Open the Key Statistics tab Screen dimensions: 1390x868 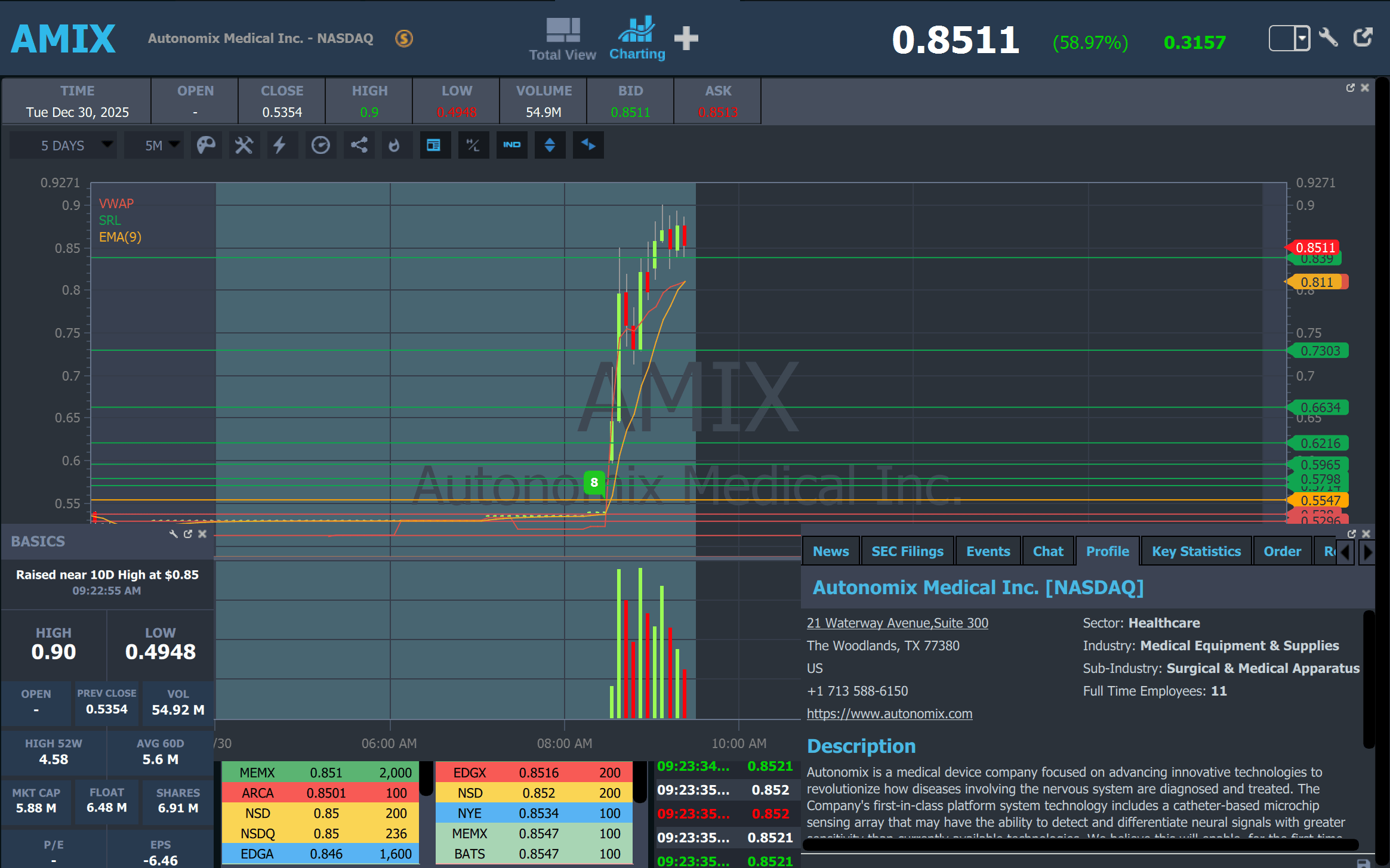coord(1195,551)
